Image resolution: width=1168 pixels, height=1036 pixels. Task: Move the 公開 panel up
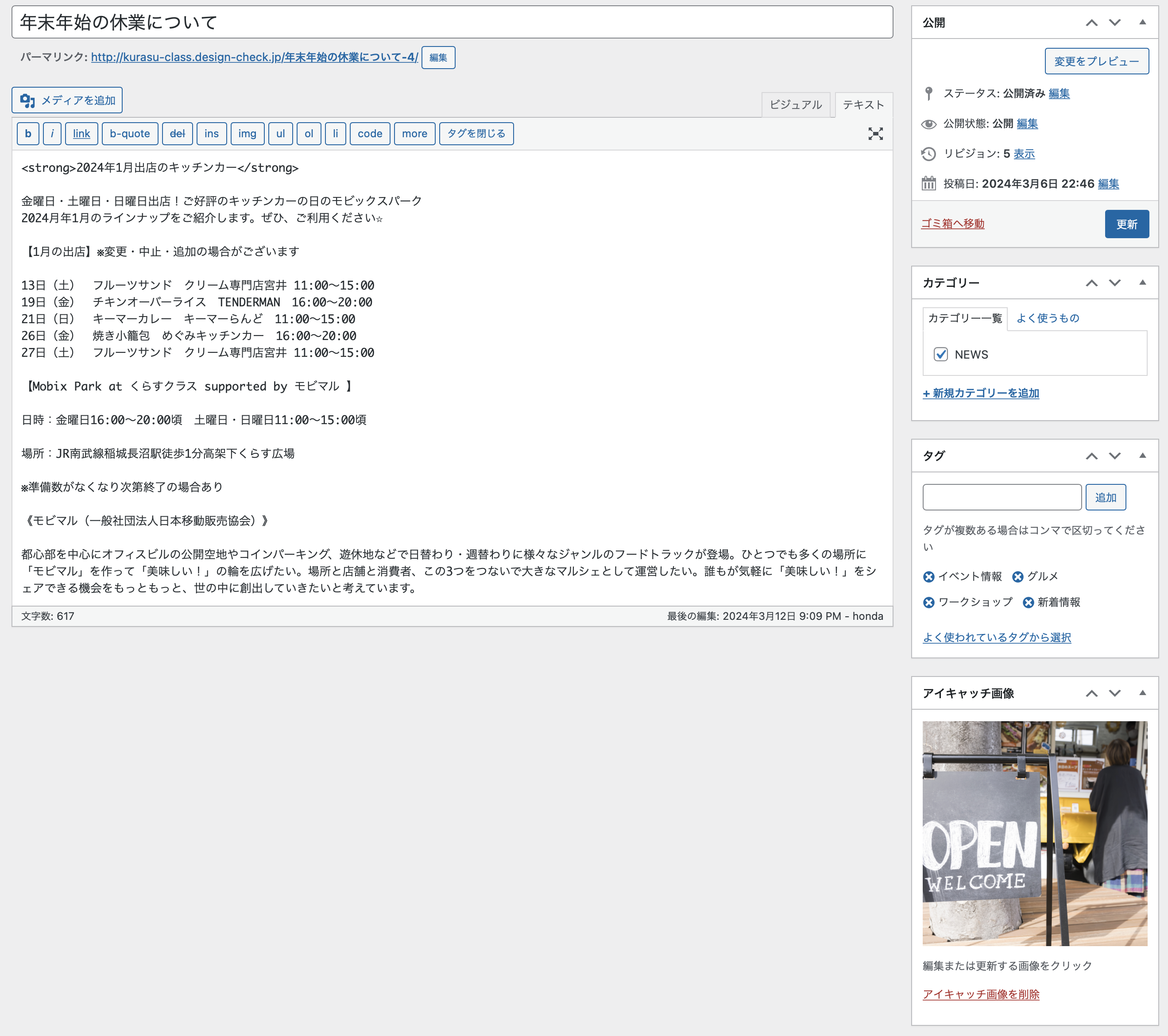pyautogui.click(x=1091, y=23)
